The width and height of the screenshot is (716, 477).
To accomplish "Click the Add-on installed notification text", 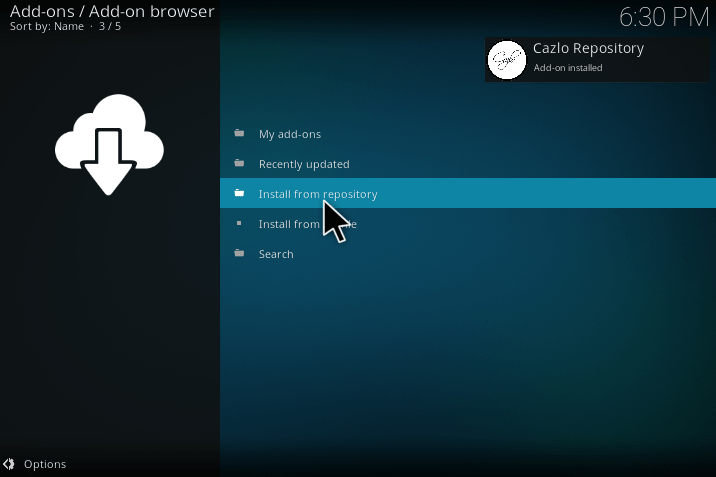I will coord(568,68).
